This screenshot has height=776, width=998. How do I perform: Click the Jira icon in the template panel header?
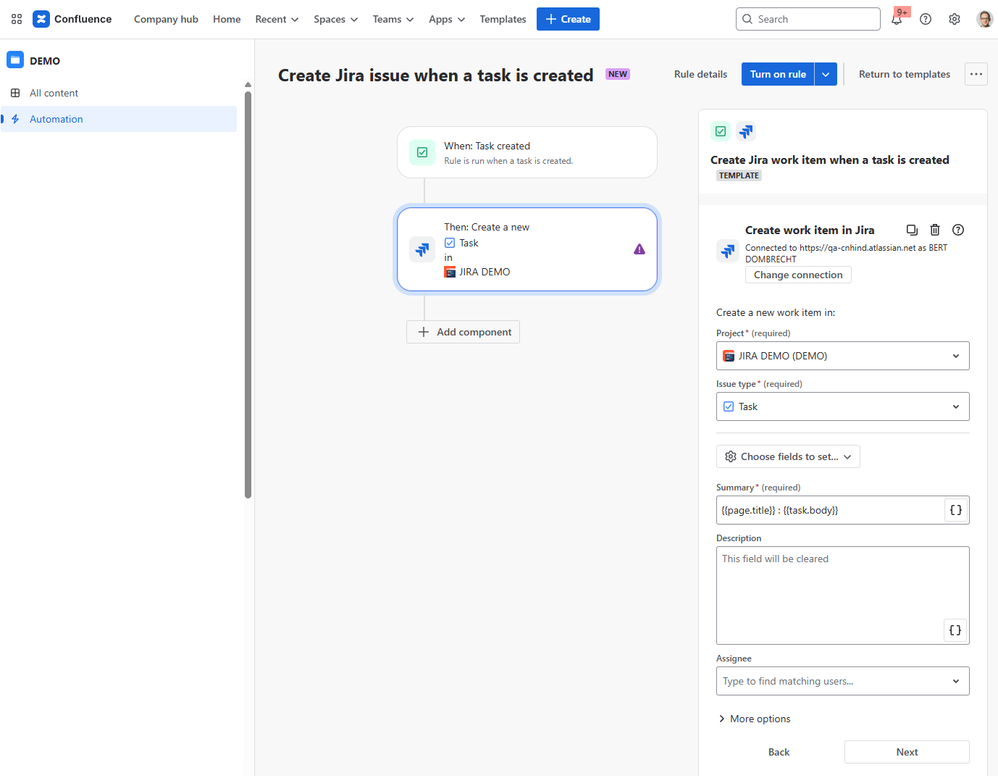pyautogui.click(x=745, y=131)
